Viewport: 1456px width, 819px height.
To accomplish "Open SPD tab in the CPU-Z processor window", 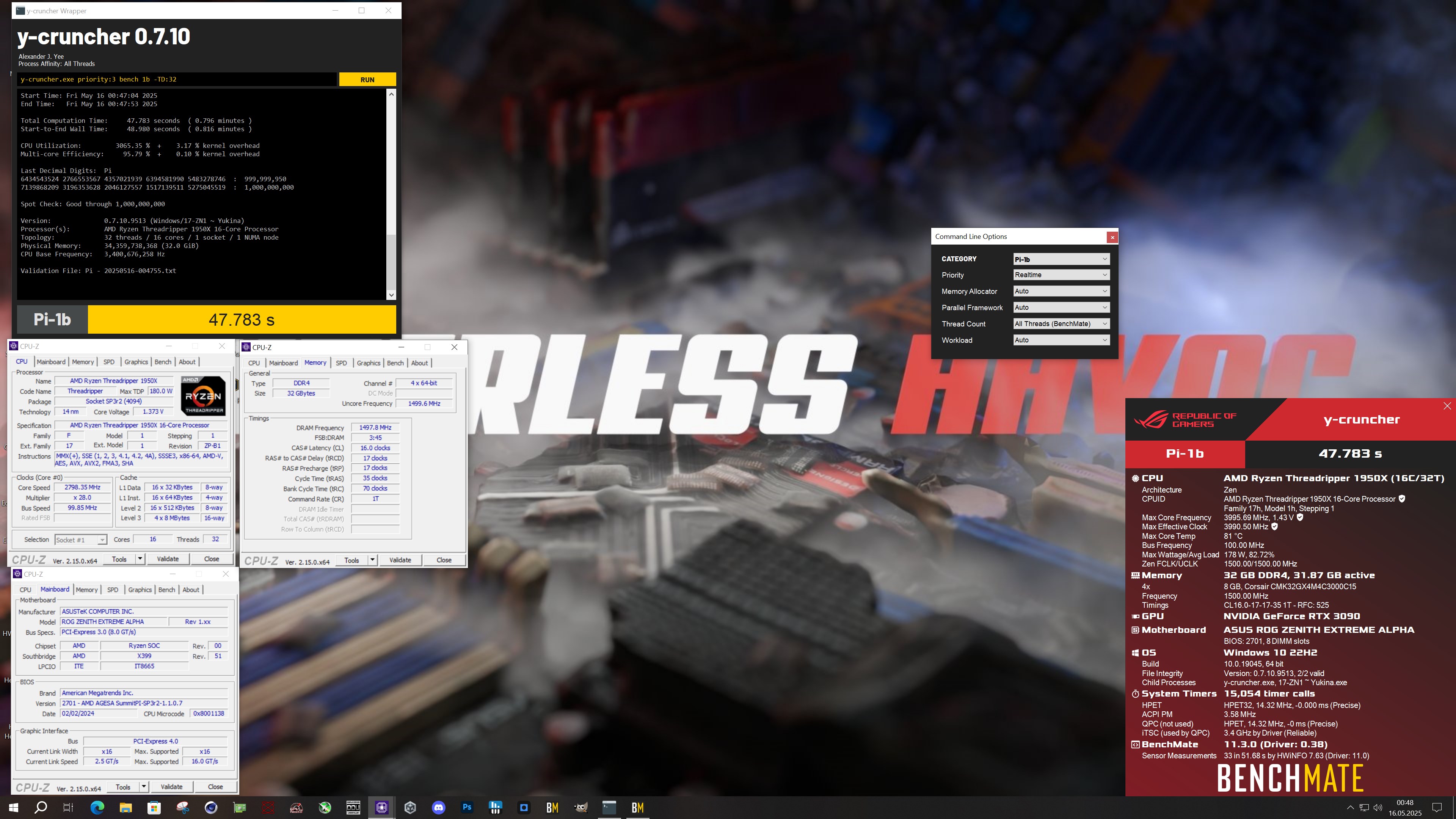I will tap(109, 362).
